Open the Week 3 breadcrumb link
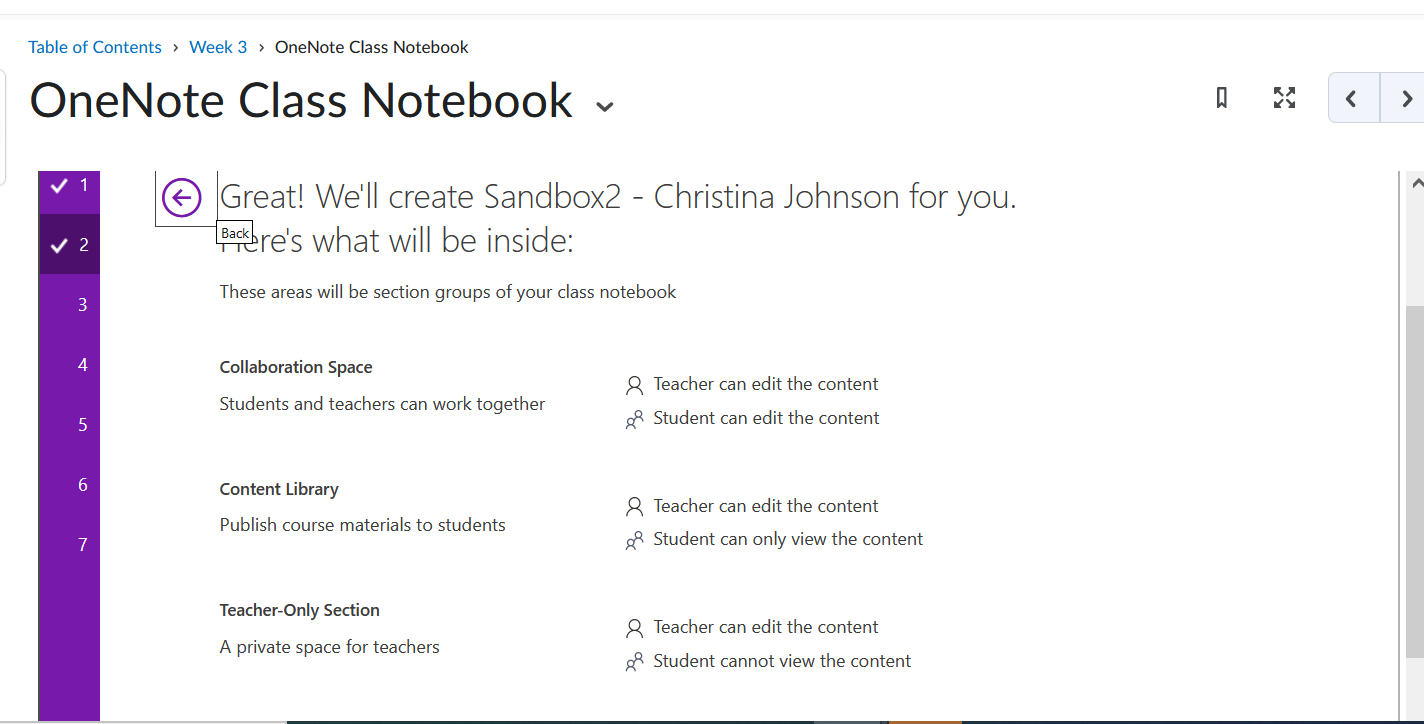Image resolution: width=1424 pixels, height=724 pixels. (218, 47)
